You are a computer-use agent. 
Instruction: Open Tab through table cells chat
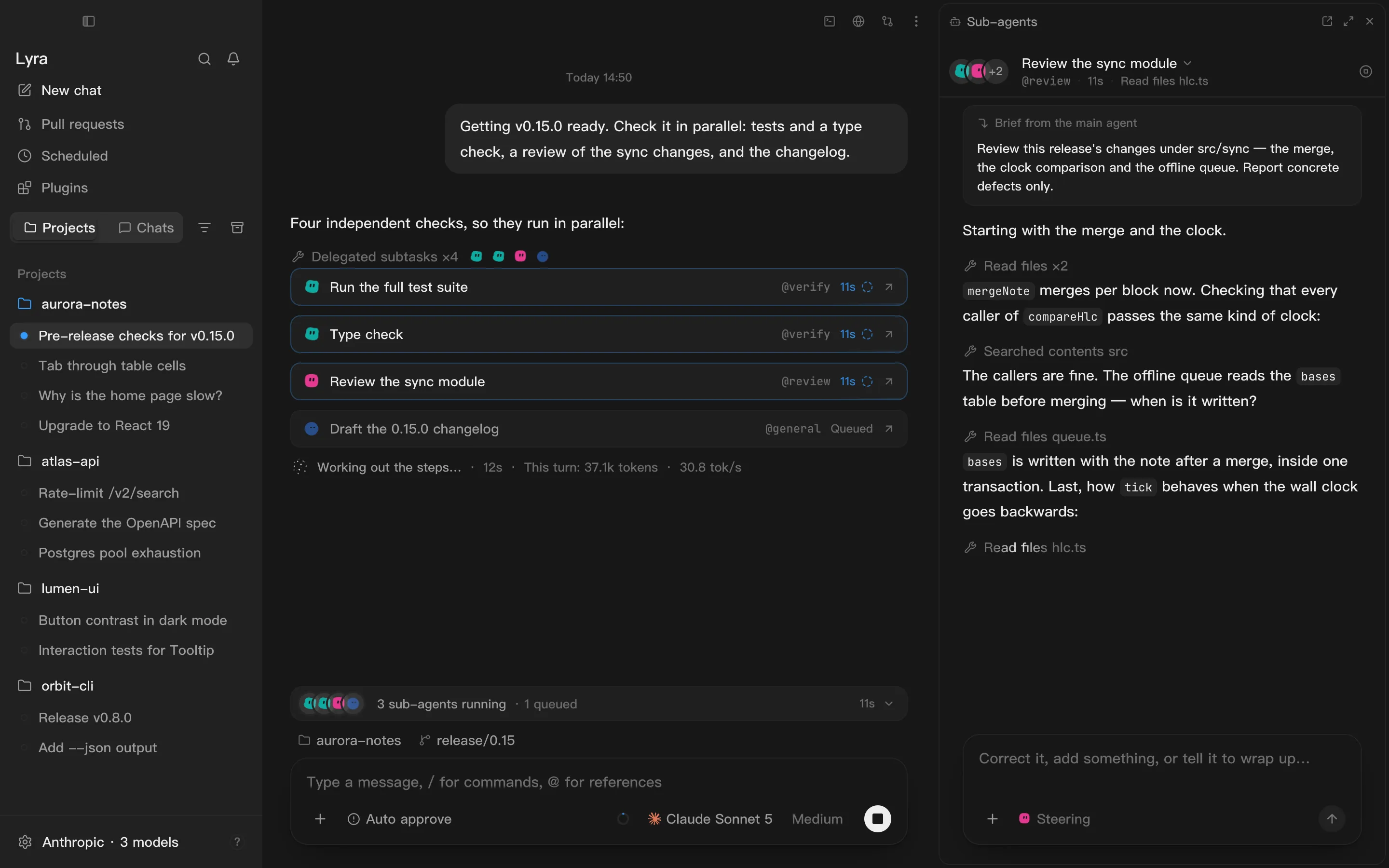click(112, 366)
